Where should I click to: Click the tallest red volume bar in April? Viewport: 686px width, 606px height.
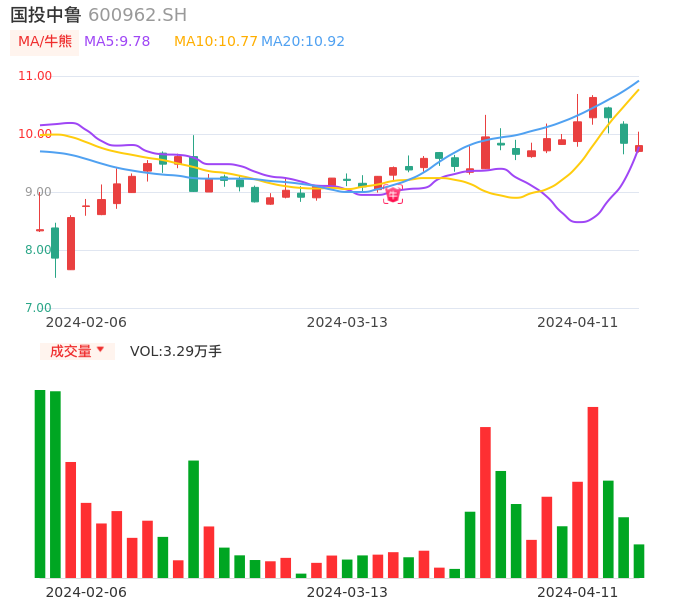pos(593,491)
